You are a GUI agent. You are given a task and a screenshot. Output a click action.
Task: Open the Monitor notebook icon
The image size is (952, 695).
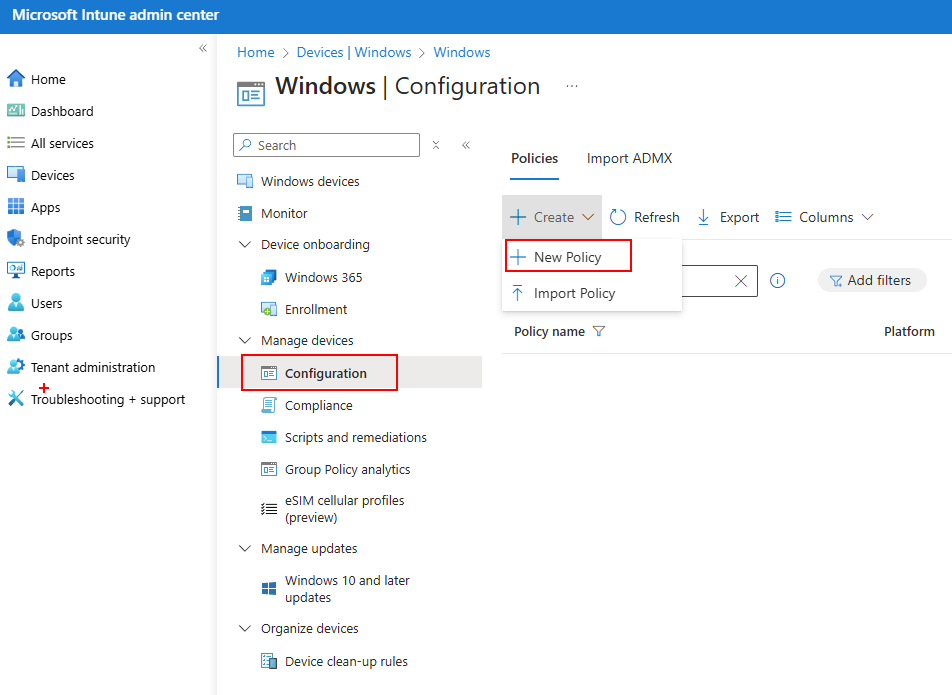[245, 213]
